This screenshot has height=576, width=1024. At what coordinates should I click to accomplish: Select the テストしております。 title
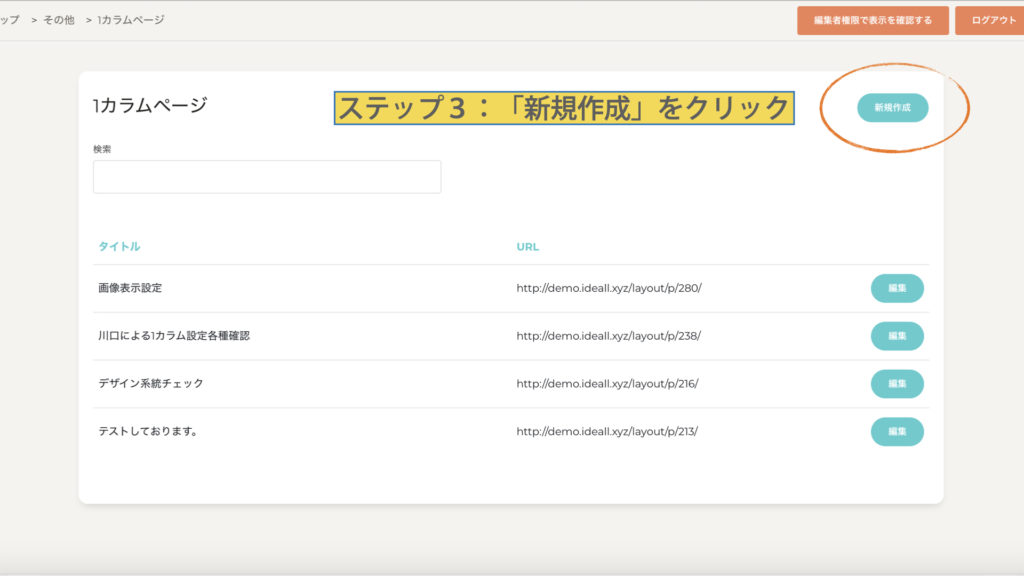147,432
